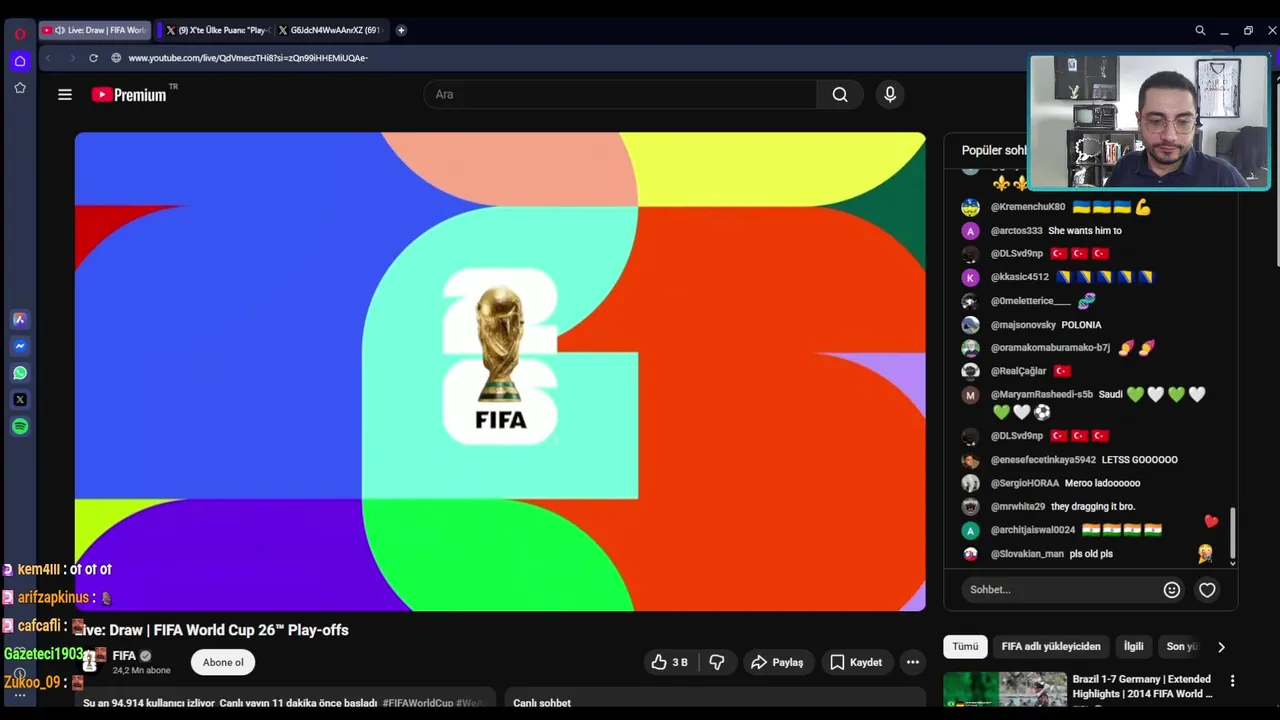Go back with the browser back arrow

point(48,58)
